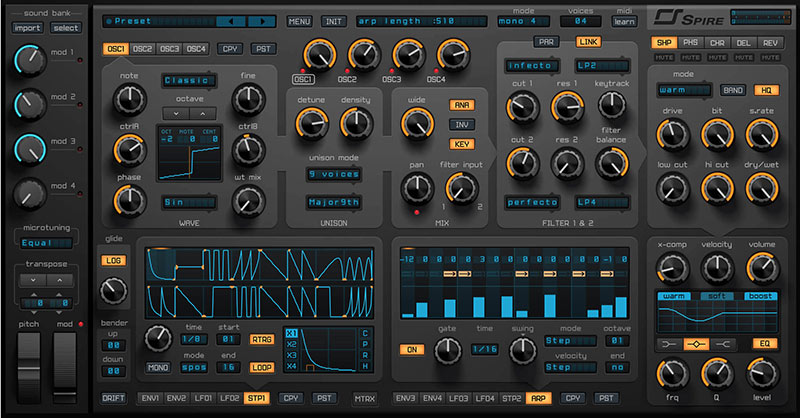Switch to the LFO1 tab
Screen dimensions: 800x418
point(203,398)
